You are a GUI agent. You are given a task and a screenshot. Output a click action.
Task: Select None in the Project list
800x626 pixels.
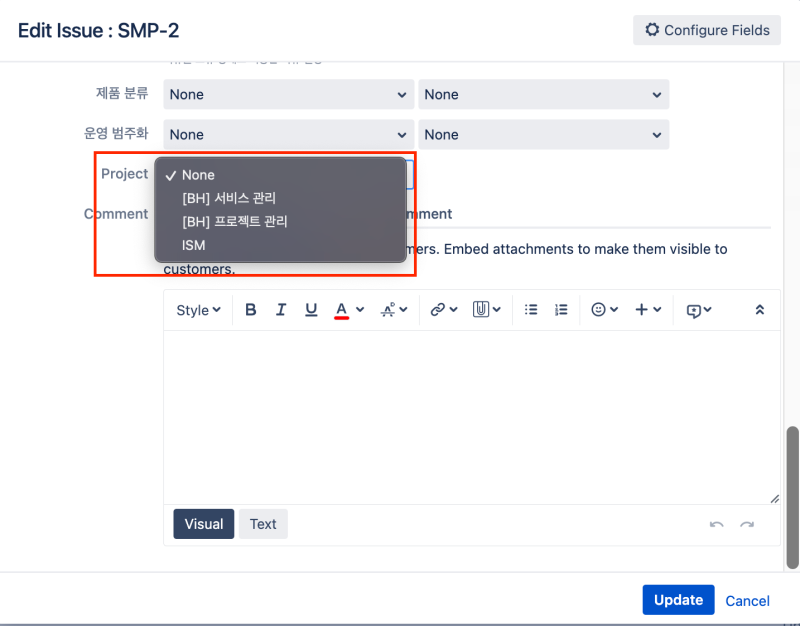coord(280,175)
